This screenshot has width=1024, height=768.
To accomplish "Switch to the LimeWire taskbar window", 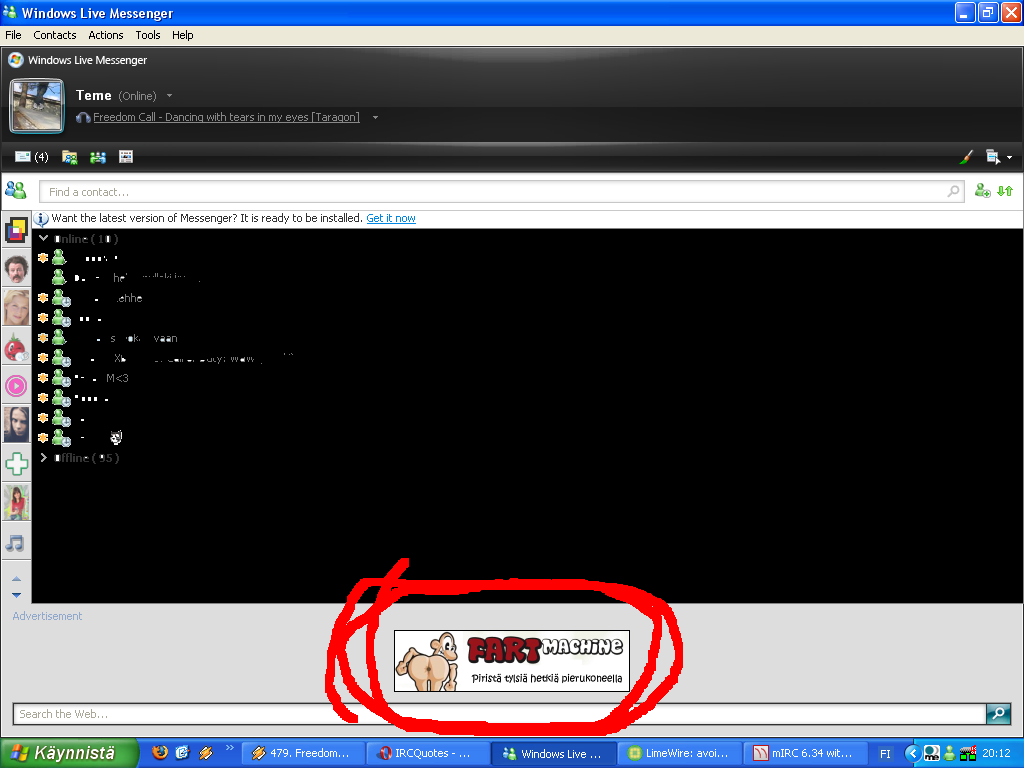I will pyautogui.click(x=679, y=753).
